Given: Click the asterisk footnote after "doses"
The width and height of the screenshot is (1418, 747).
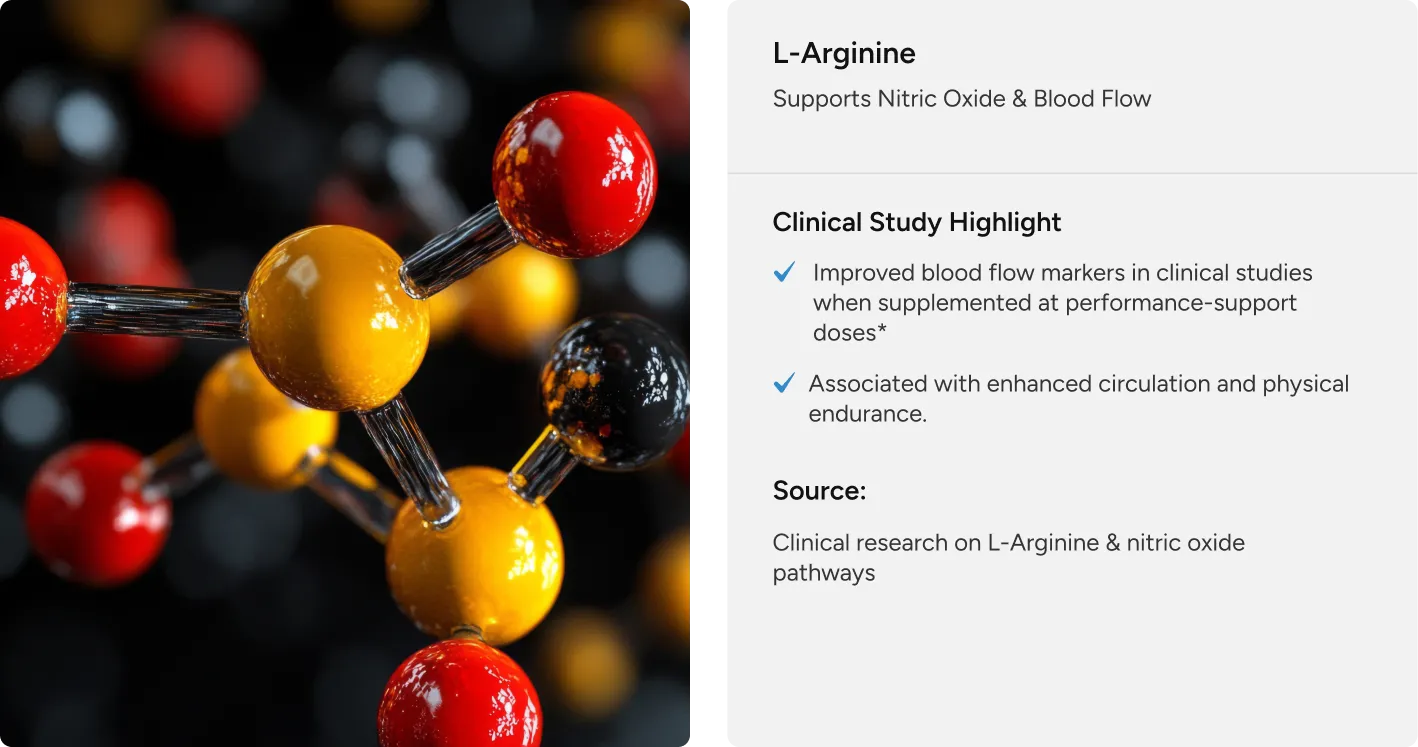Looking at the screenshot, I should 882,333.
